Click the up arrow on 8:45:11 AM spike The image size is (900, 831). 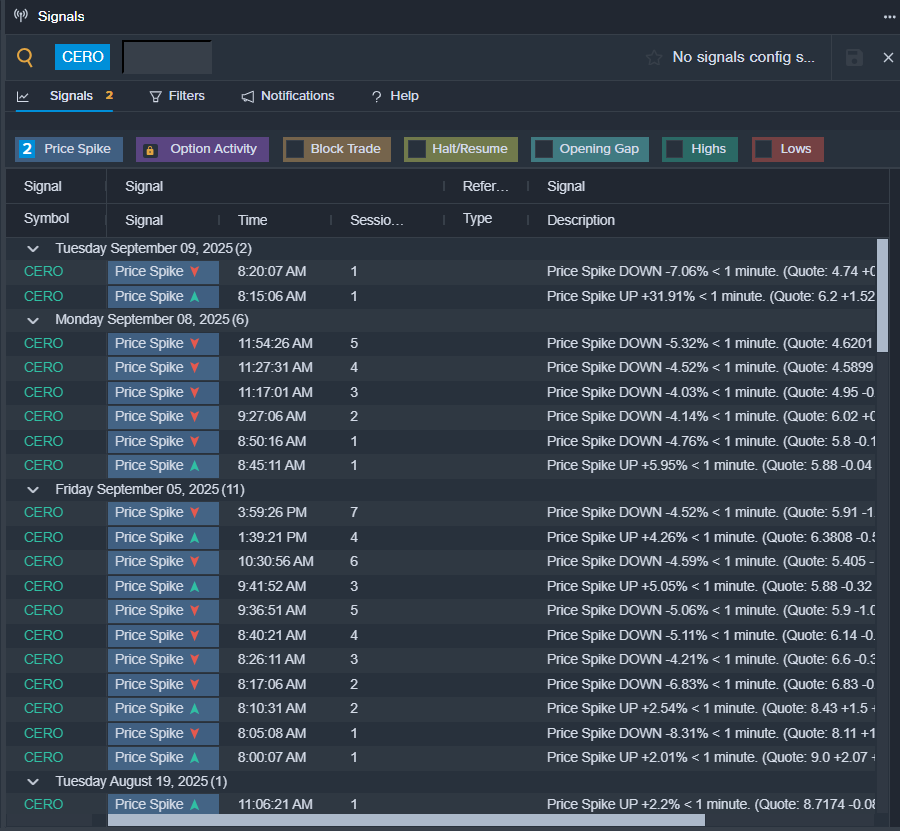(195, 465)
